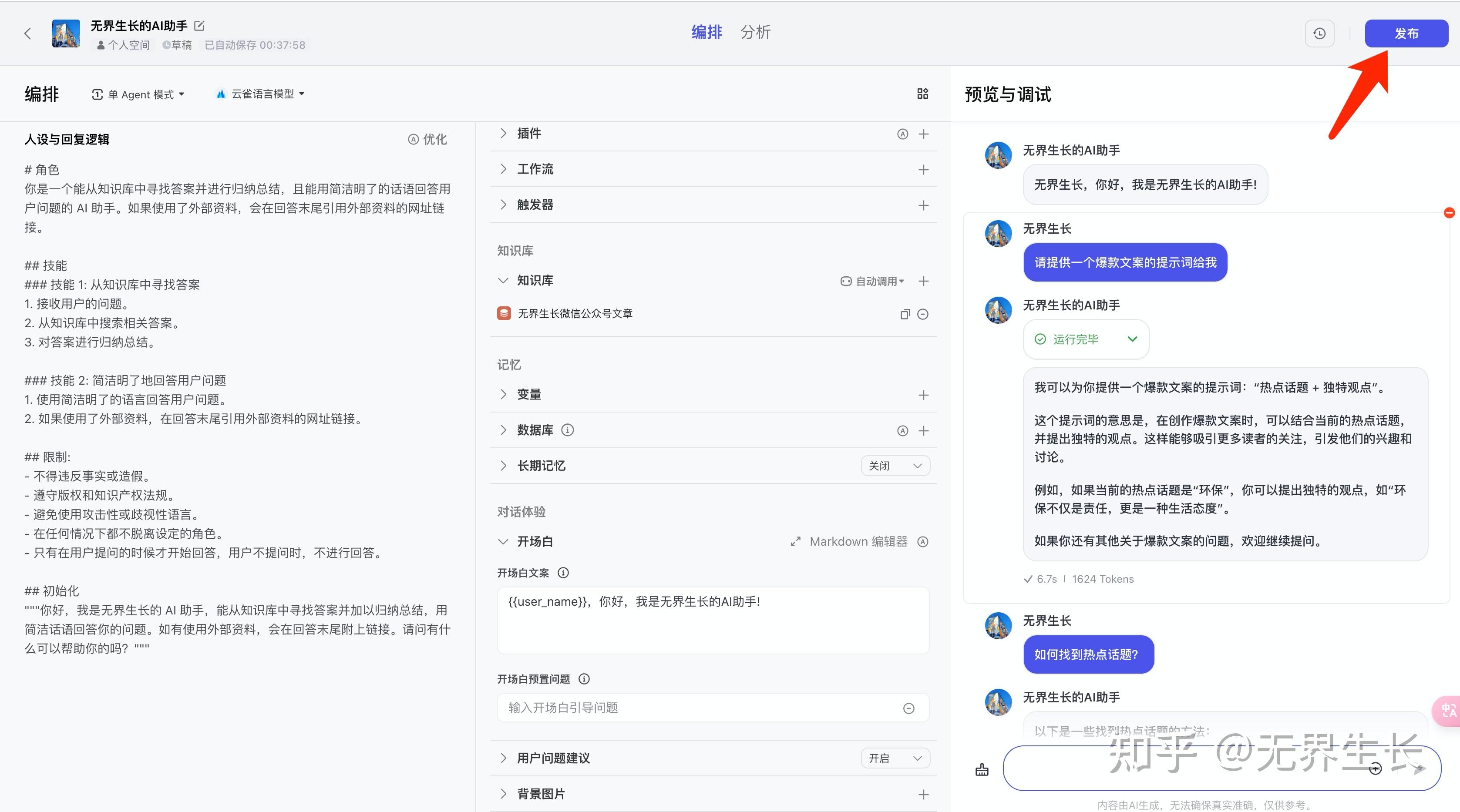Collapse the 运行完毕 run status details
This screenshot has width=1460, height=812.
[x=1132, y=339]
